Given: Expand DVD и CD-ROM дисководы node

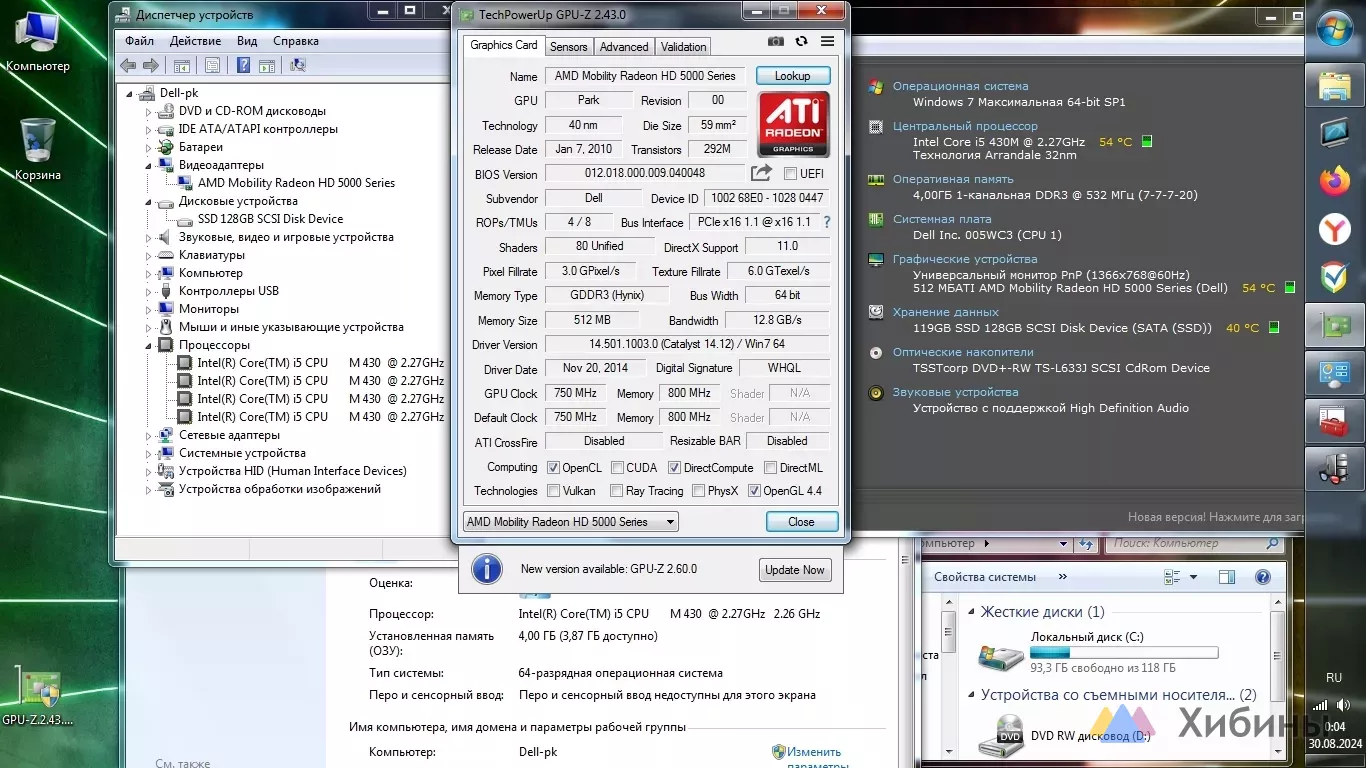Looking at the screenshot, I should (149, 111).
